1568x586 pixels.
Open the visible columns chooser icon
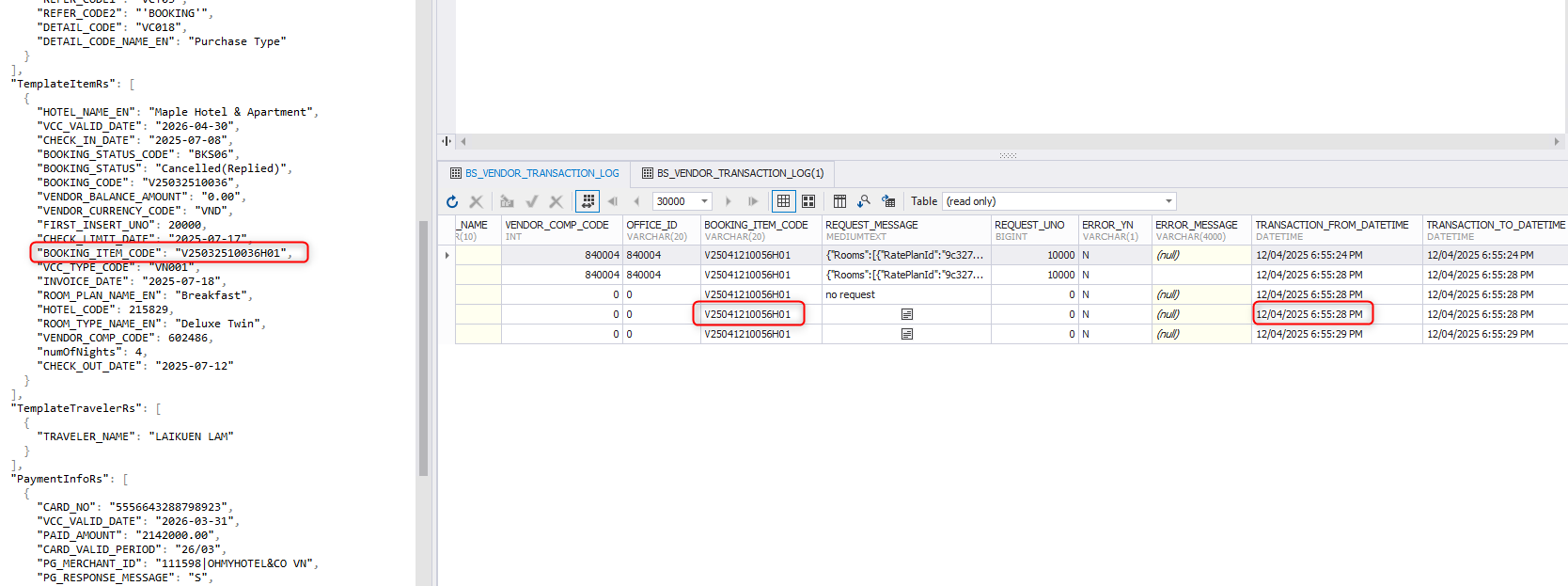pos(839,201)
